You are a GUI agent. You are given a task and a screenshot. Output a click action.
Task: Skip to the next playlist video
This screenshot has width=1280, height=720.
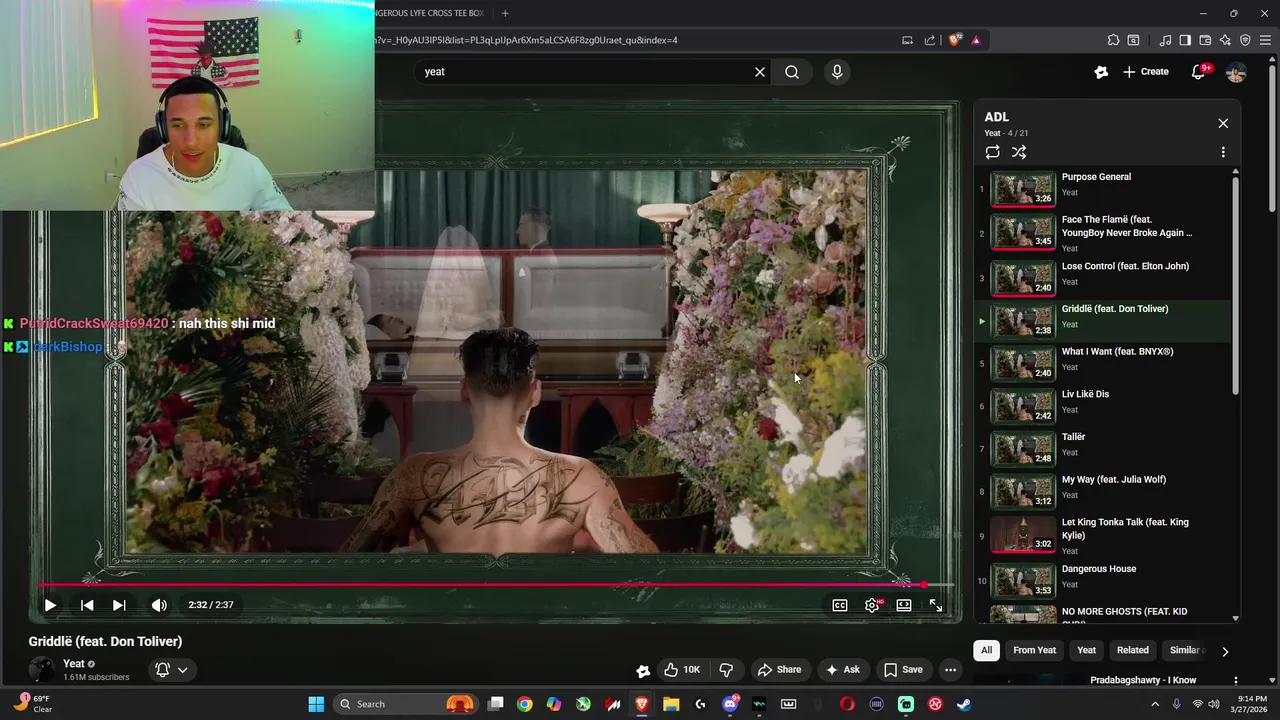(119, 605)
